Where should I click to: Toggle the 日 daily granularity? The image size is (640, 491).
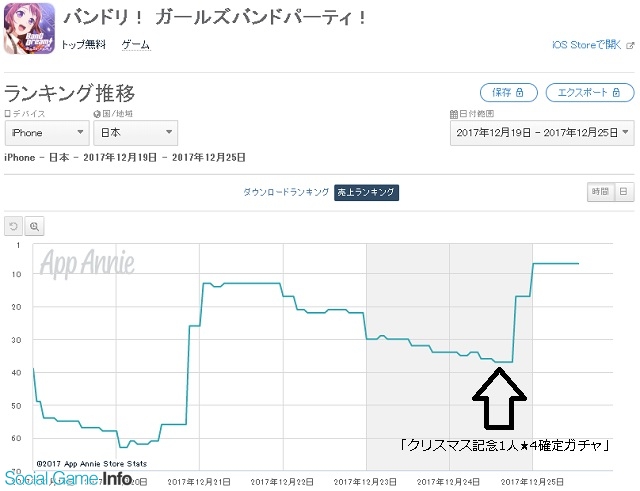tap(622, 192)
